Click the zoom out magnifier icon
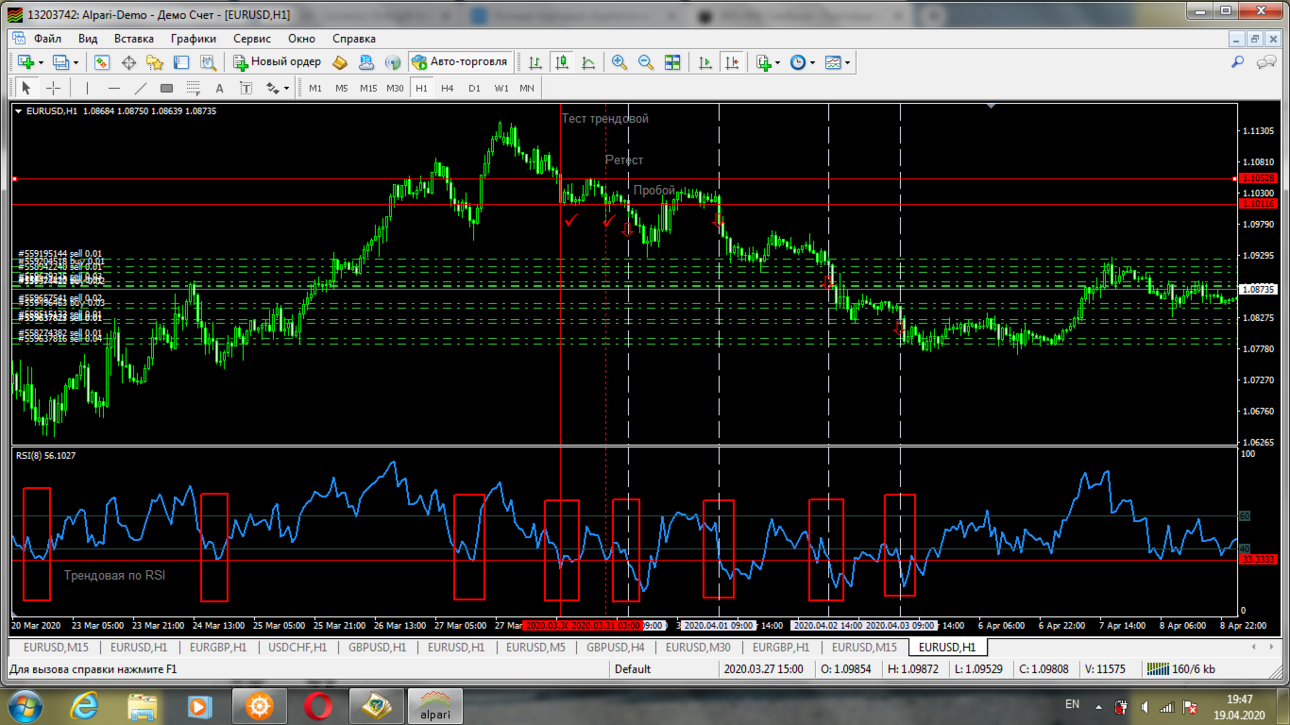This screenshot has height=725, width=1290. (x=646, y=62)
